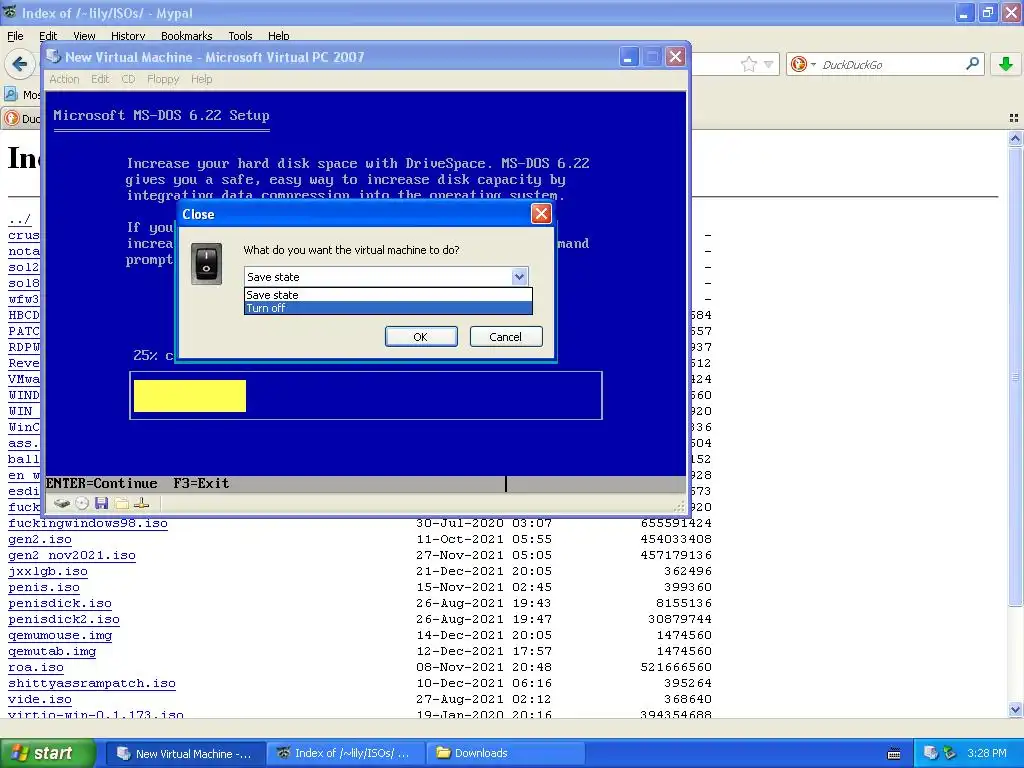Open the Help menu in Virtual PC

point(202,79)
